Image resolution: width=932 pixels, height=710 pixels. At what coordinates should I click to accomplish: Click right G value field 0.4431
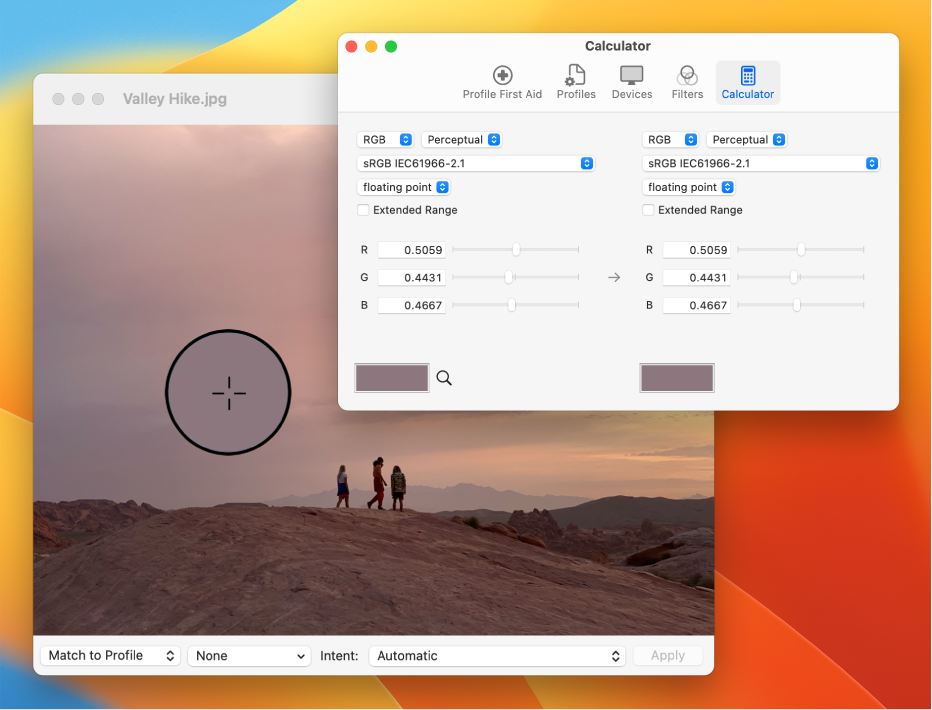point(697,277)
